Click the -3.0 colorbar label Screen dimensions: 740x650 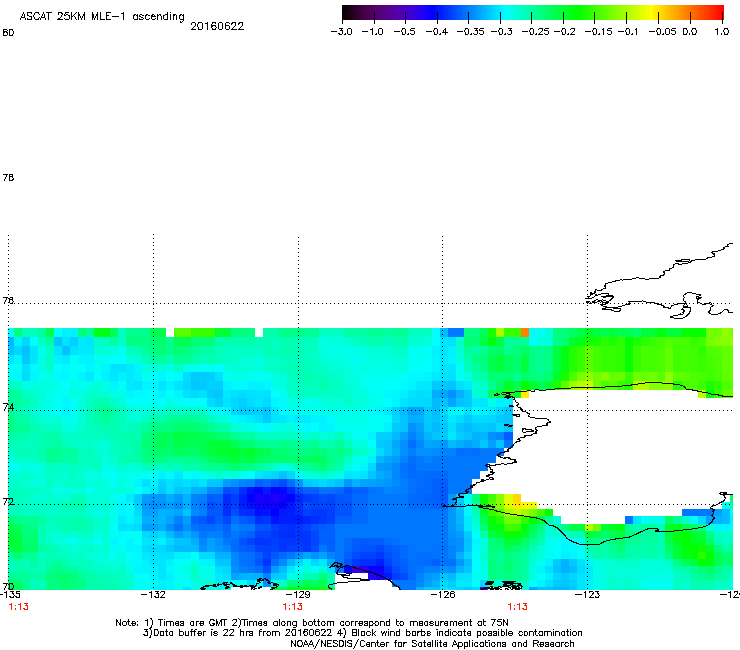pos(341,32)
